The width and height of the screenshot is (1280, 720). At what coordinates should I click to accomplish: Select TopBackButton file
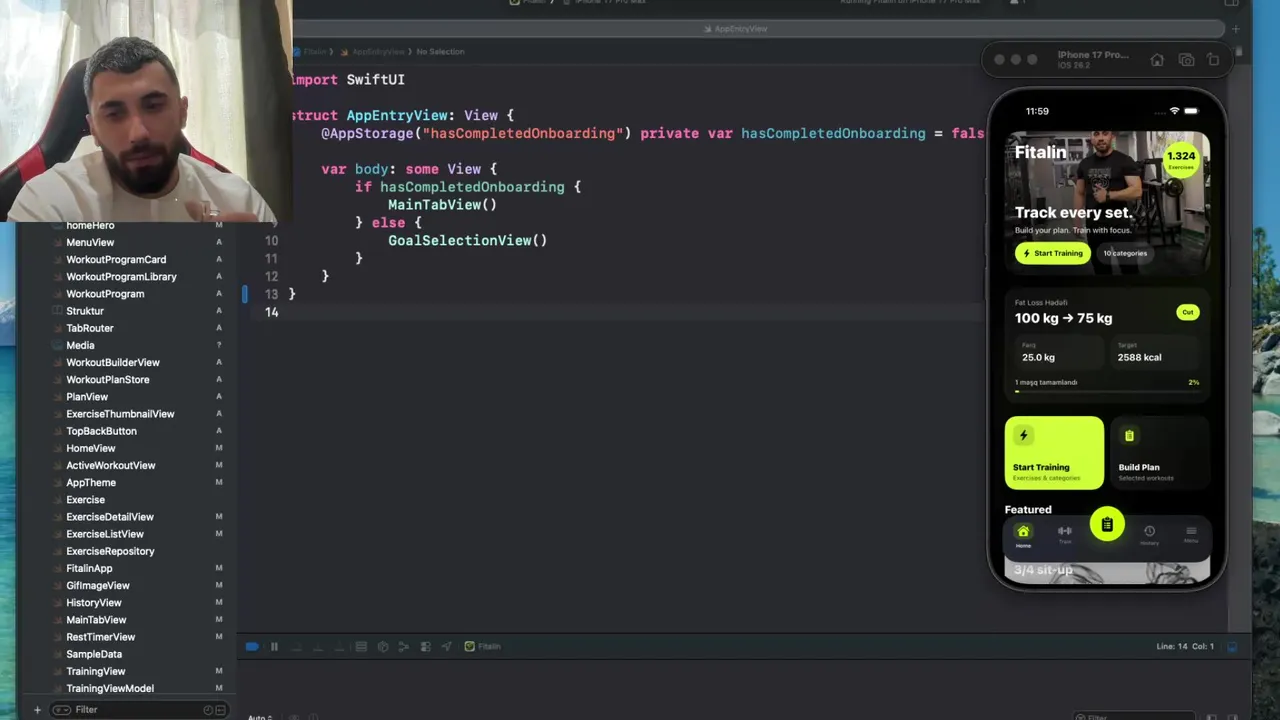101,431
